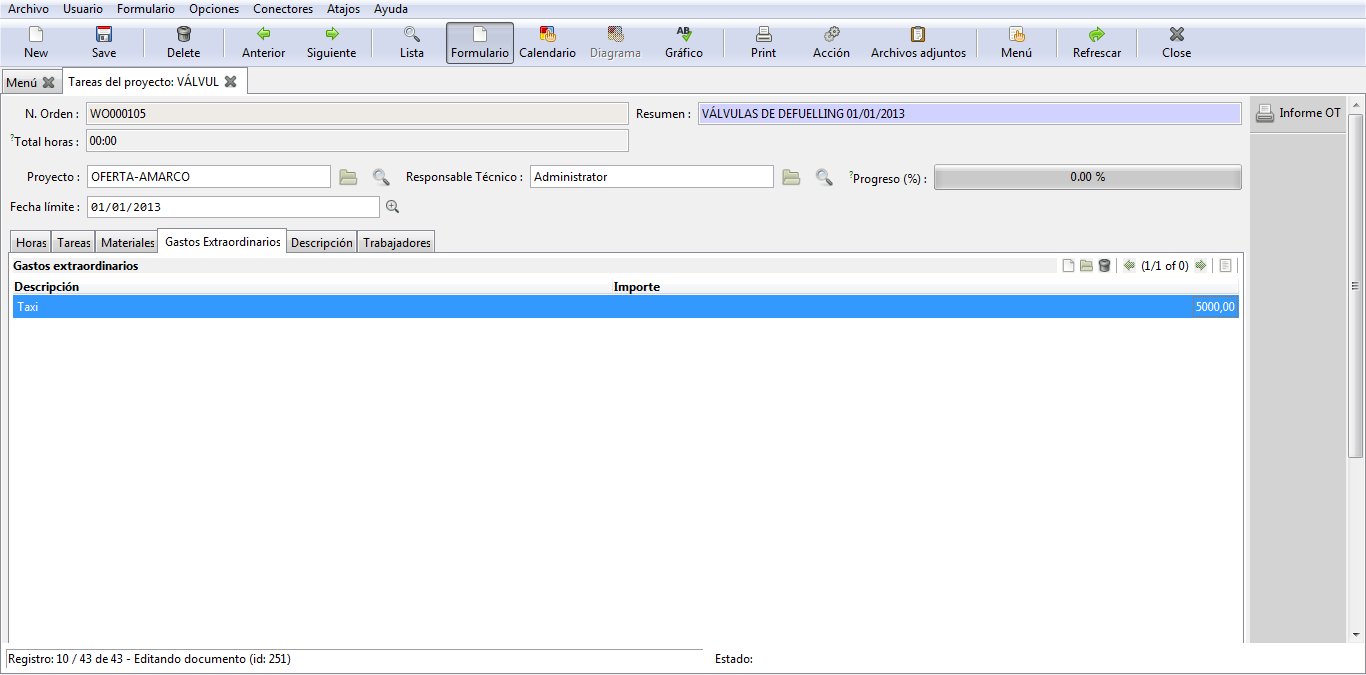Click the Fecha límite date field
1366x675 pixels.
[233, 207]
